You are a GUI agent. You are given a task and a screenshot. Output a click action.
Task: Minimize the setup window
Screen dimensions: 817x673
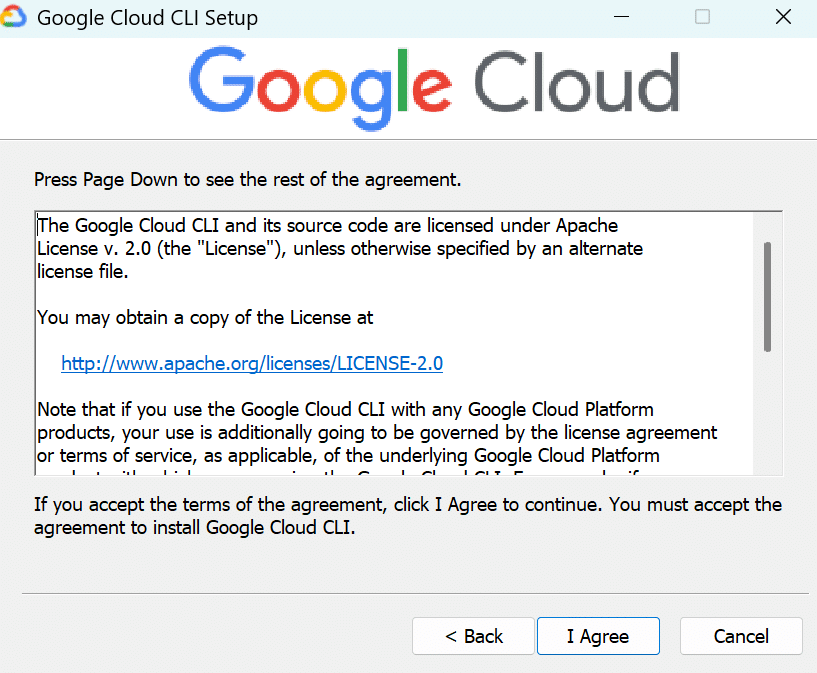621,17
